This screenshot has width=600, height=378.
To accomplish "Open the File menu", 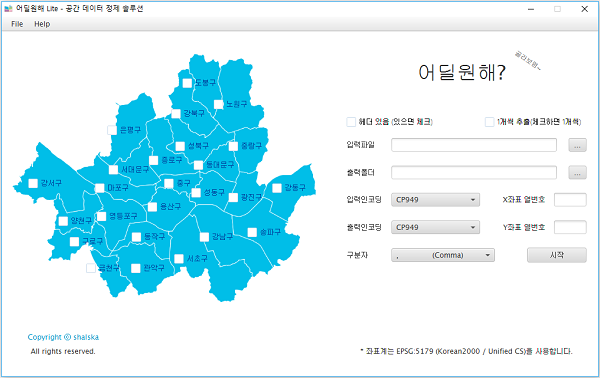I will click(17, 24).
